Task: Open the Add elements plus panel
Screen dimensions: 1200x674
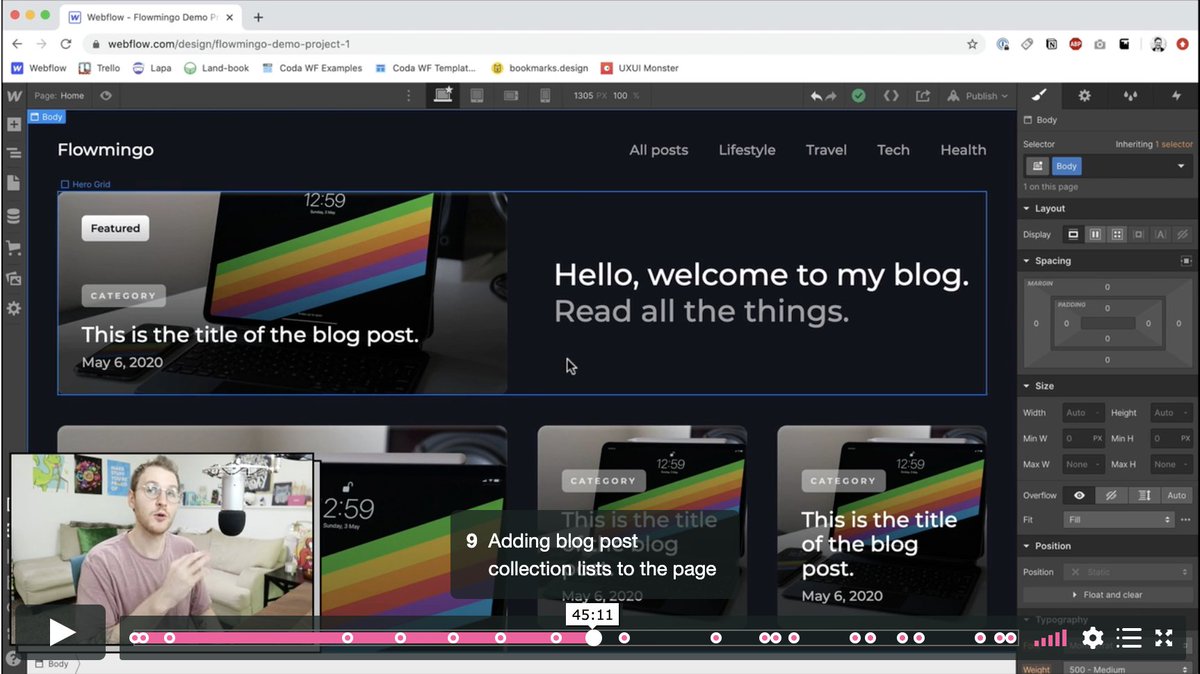Action: point(14,125)
